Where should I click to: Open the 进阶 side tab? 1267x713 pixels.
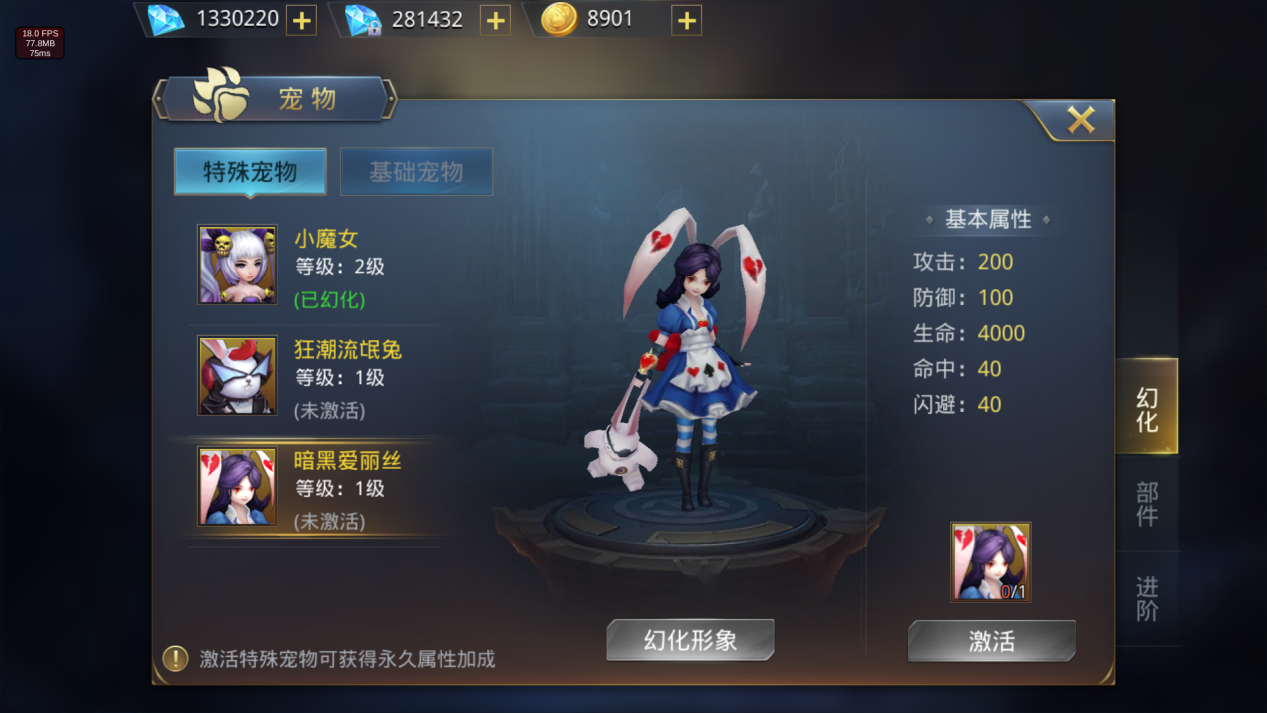[x=1147, y=598]
